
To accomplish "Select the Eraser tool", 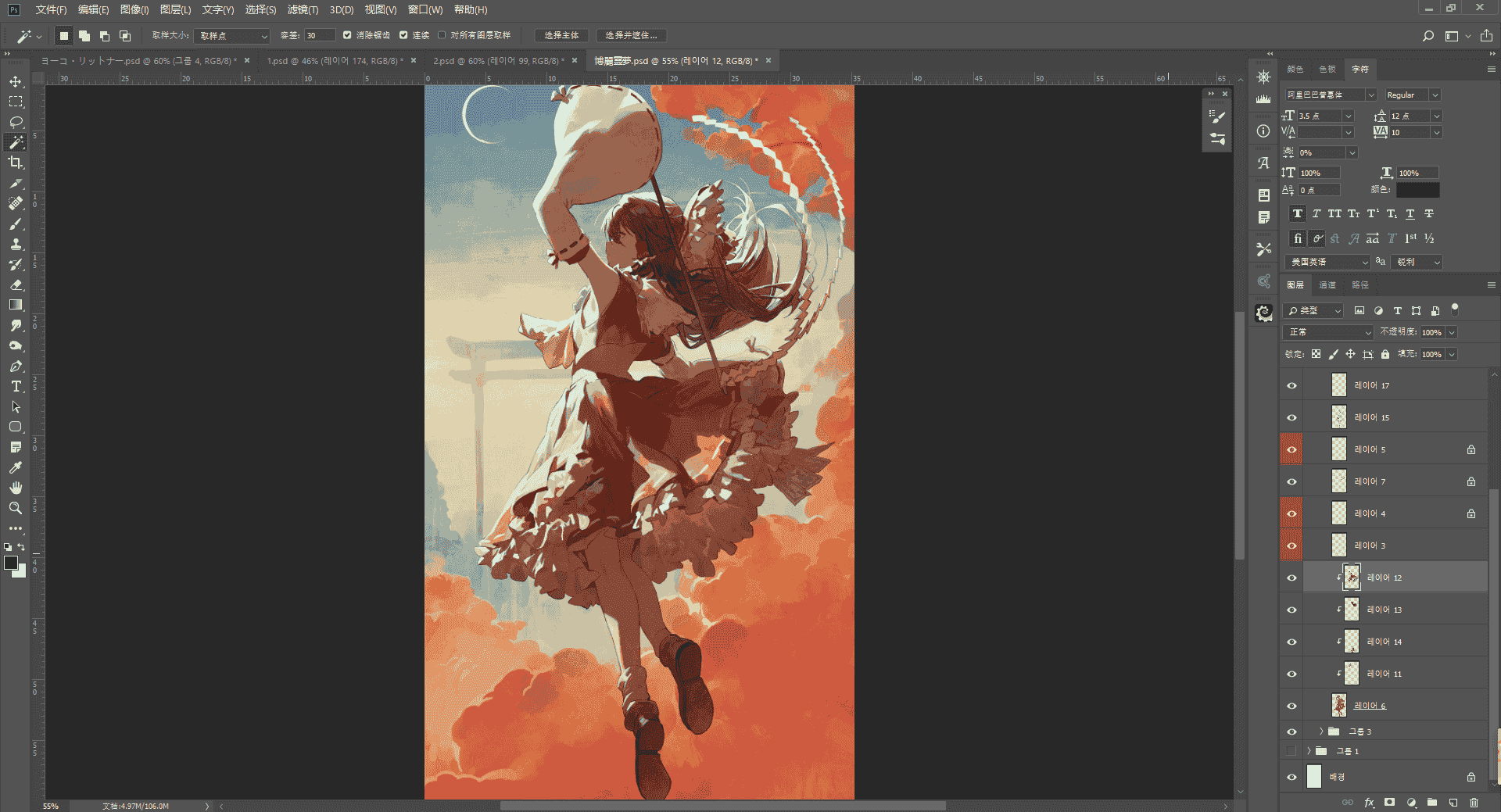I will point(16,284).
